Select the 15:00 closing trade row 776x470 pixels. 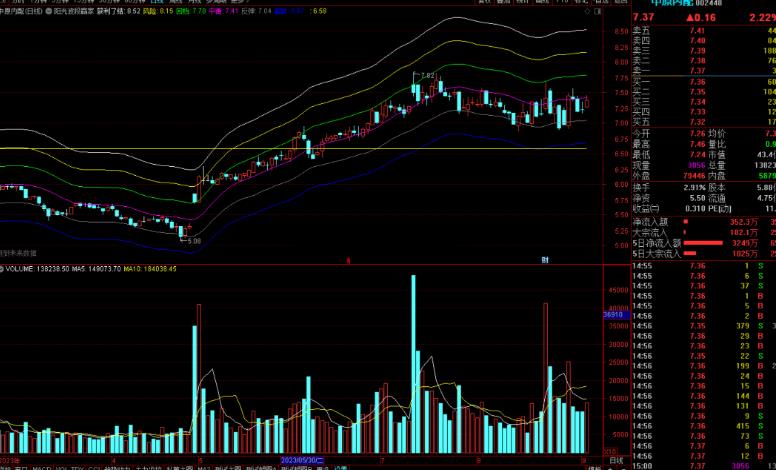tap(704, 466)
